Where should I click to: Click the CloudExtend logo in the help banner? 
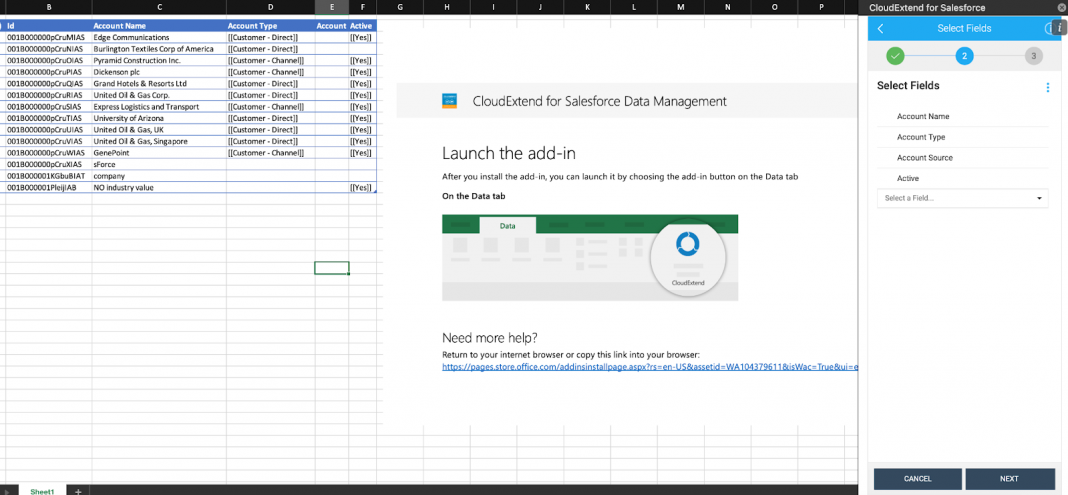tap(451, 101)
